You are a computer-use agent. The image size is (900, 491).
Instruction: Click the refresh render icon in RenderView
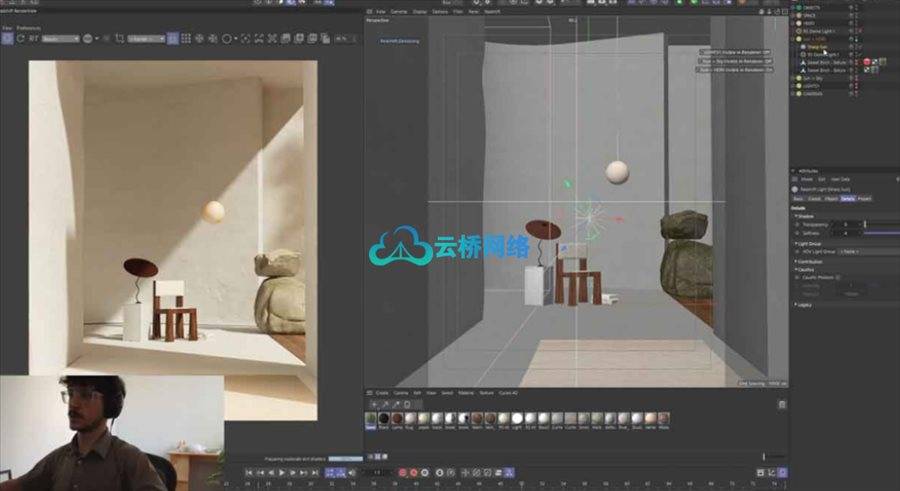tap(20, 39)
